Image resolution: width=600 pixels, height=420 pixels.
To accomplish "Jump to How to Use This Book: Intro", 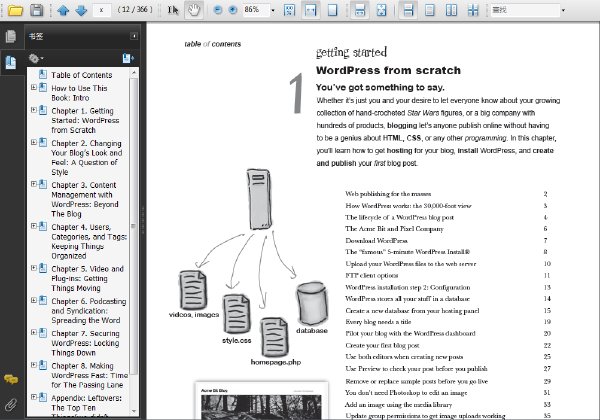I will [79, 93].
